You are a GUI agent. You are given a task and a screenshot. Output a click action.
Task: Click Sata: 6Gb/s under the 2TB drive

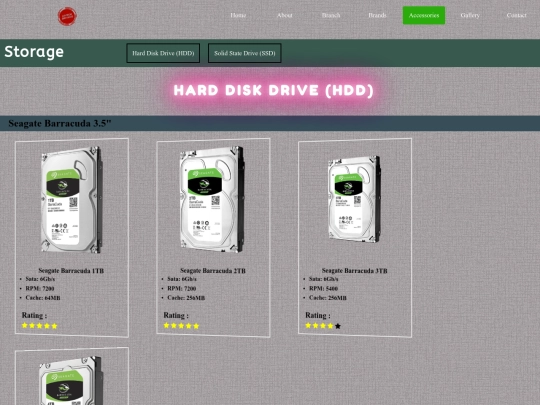tap(182, 279)
